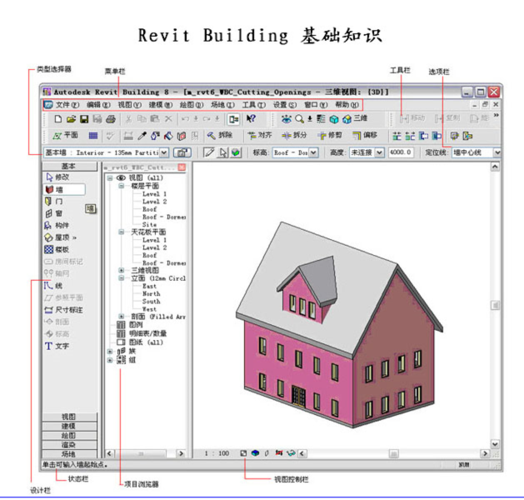Click the 线 lines tool
Image resolution: width=524 pixels, height=500 pixels.
tap(53, 286)
